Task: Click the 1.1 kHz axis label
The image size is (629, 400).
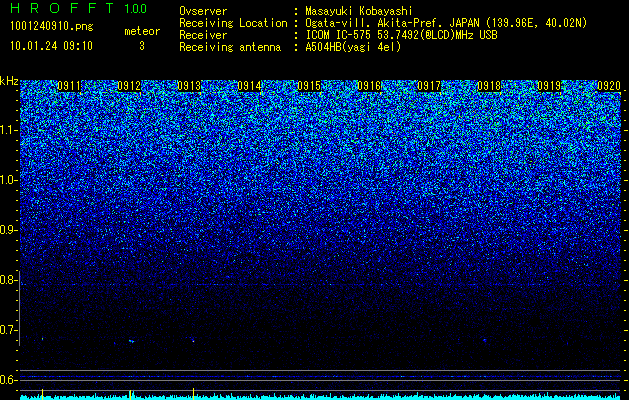Action: point(9,131)
